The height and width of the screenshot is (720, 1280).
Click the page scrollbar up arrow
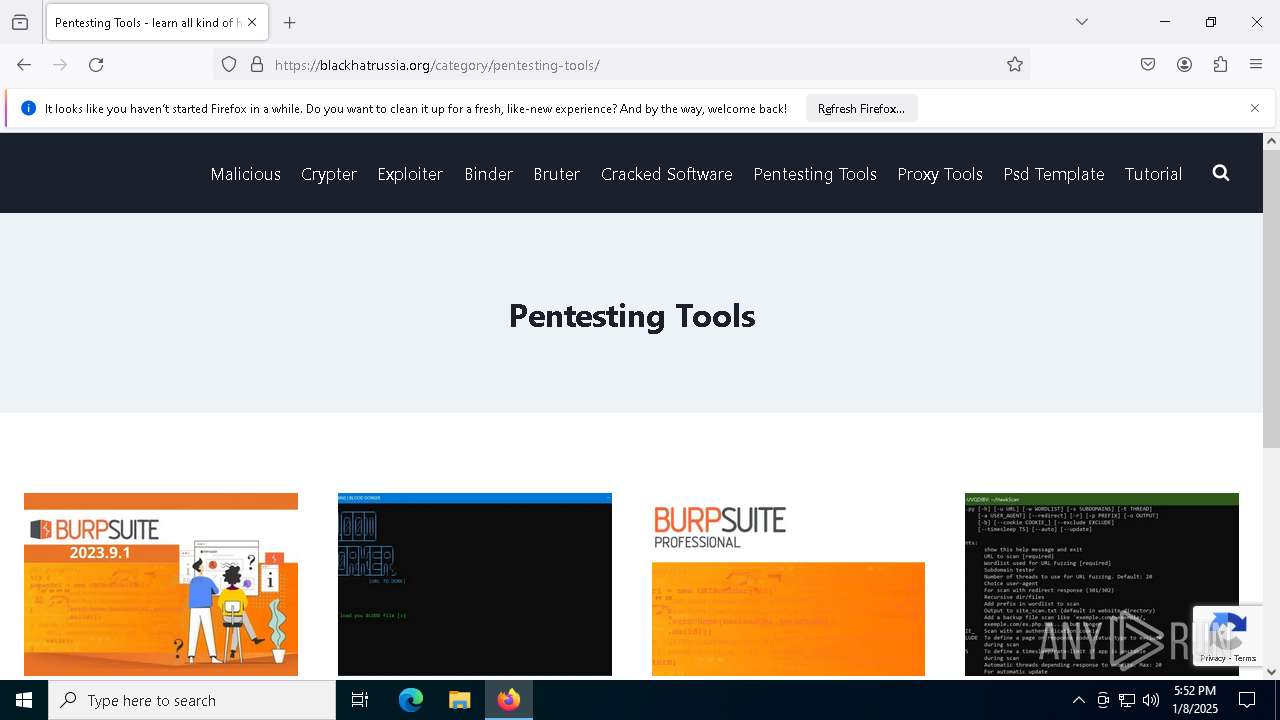1272,141
